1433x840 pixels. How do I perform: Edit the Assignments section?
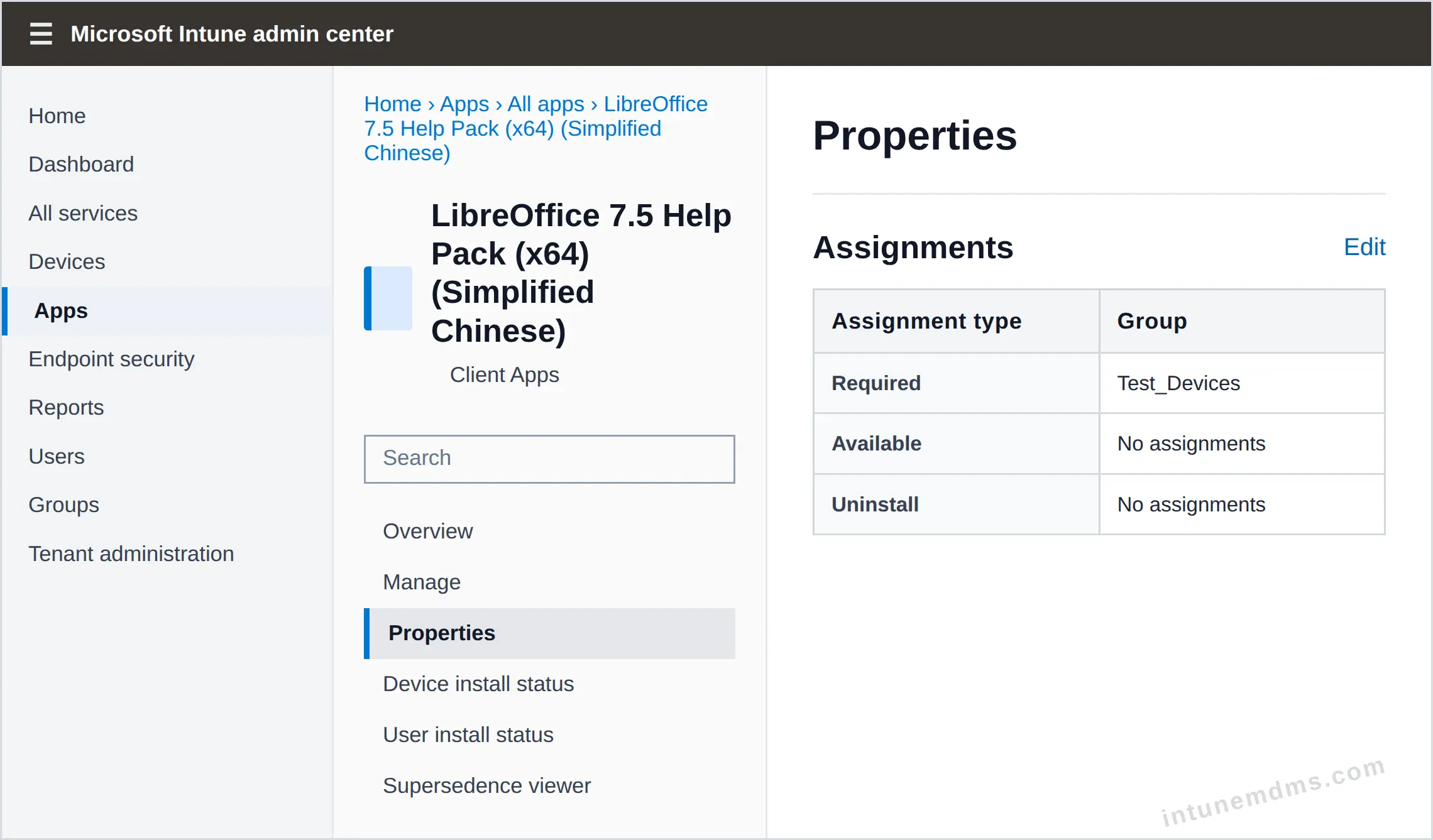(1364, 247)
